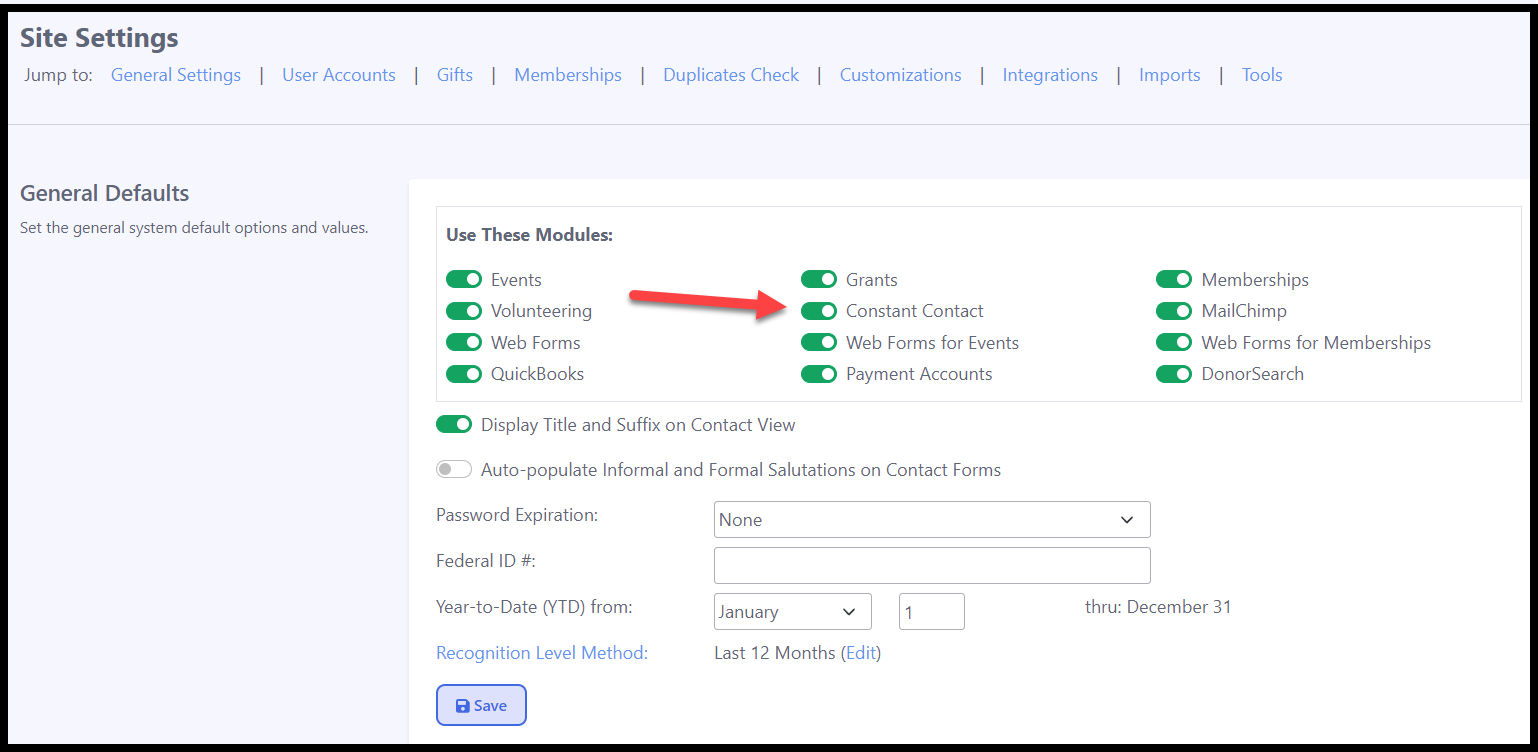Open the YTD month dropdown showing January
Image resolution: width=1538 pixels, height=752 pixels.
pos(793,612)
